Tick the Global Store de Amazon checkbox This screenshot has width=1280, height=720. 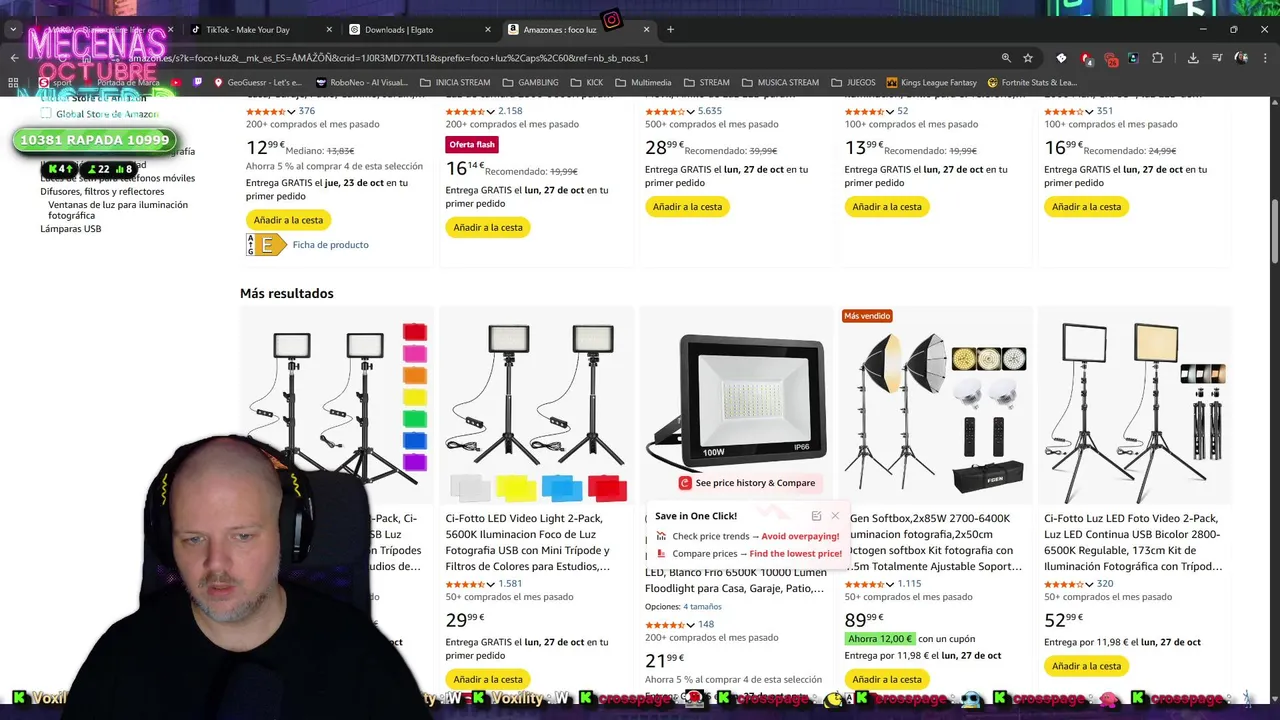point(46,114)
